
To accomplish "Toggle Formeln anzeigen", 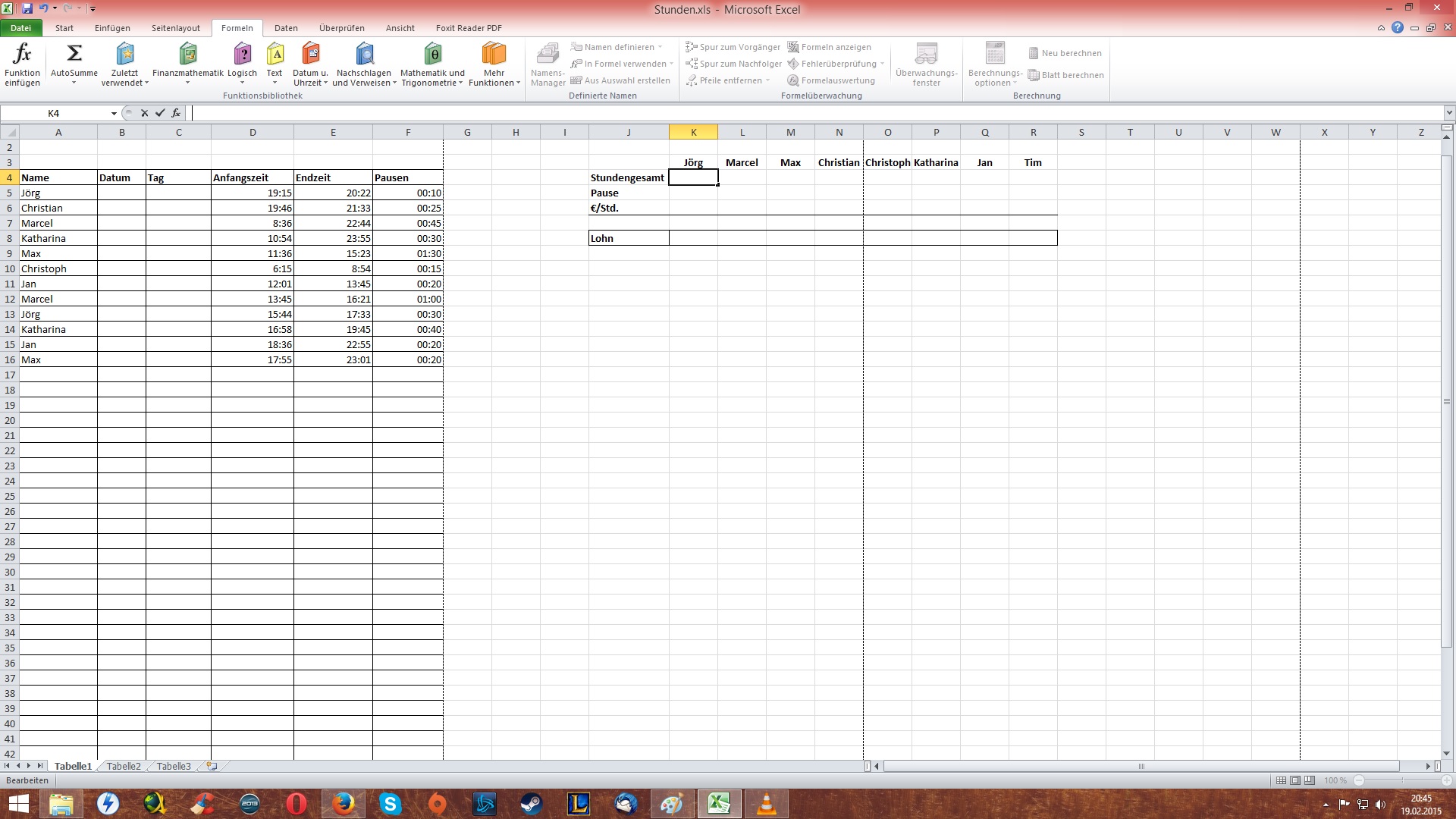I will point(830,47).
